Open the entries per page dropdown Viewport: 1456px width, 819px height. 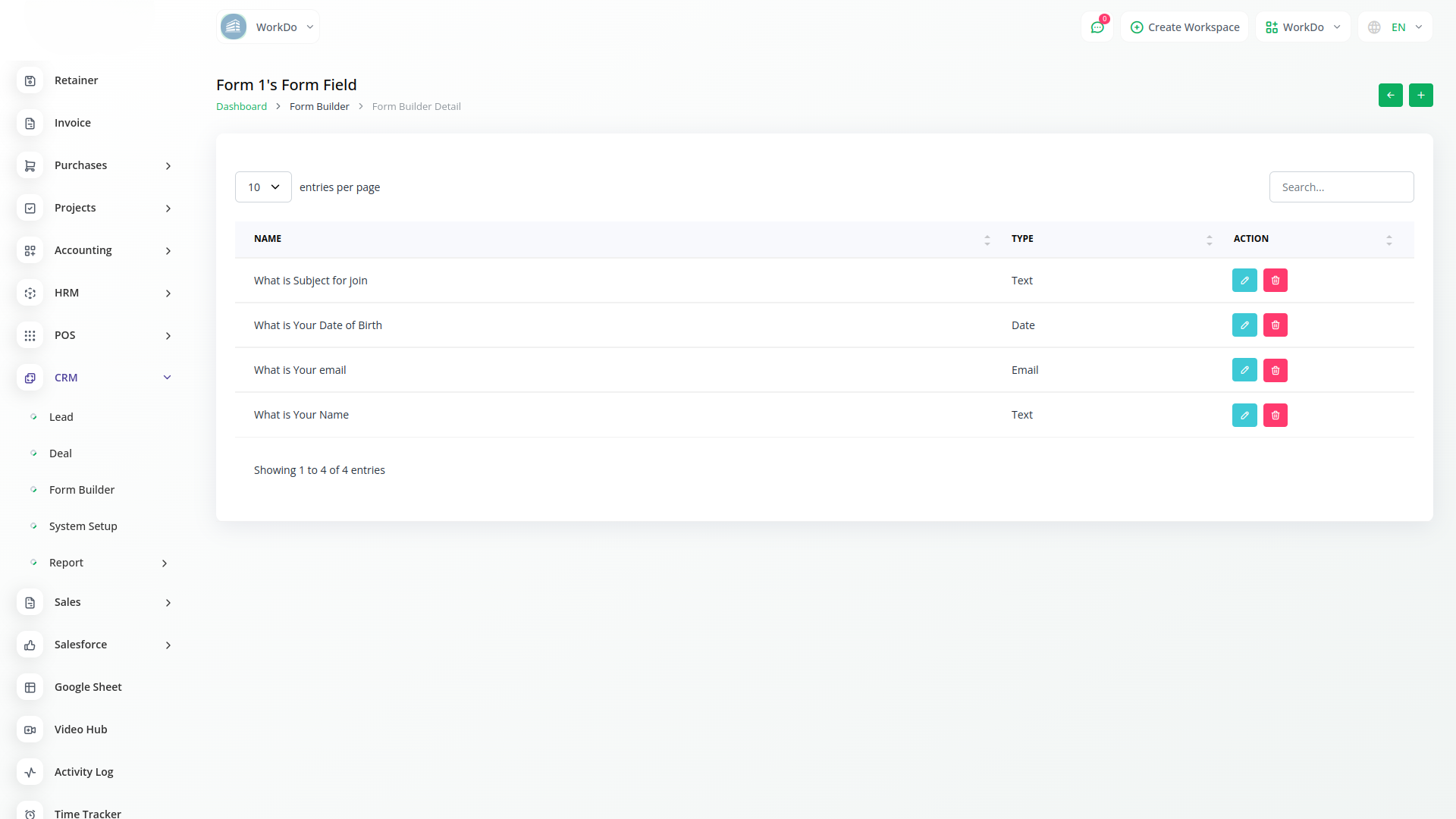pos(263,187)
